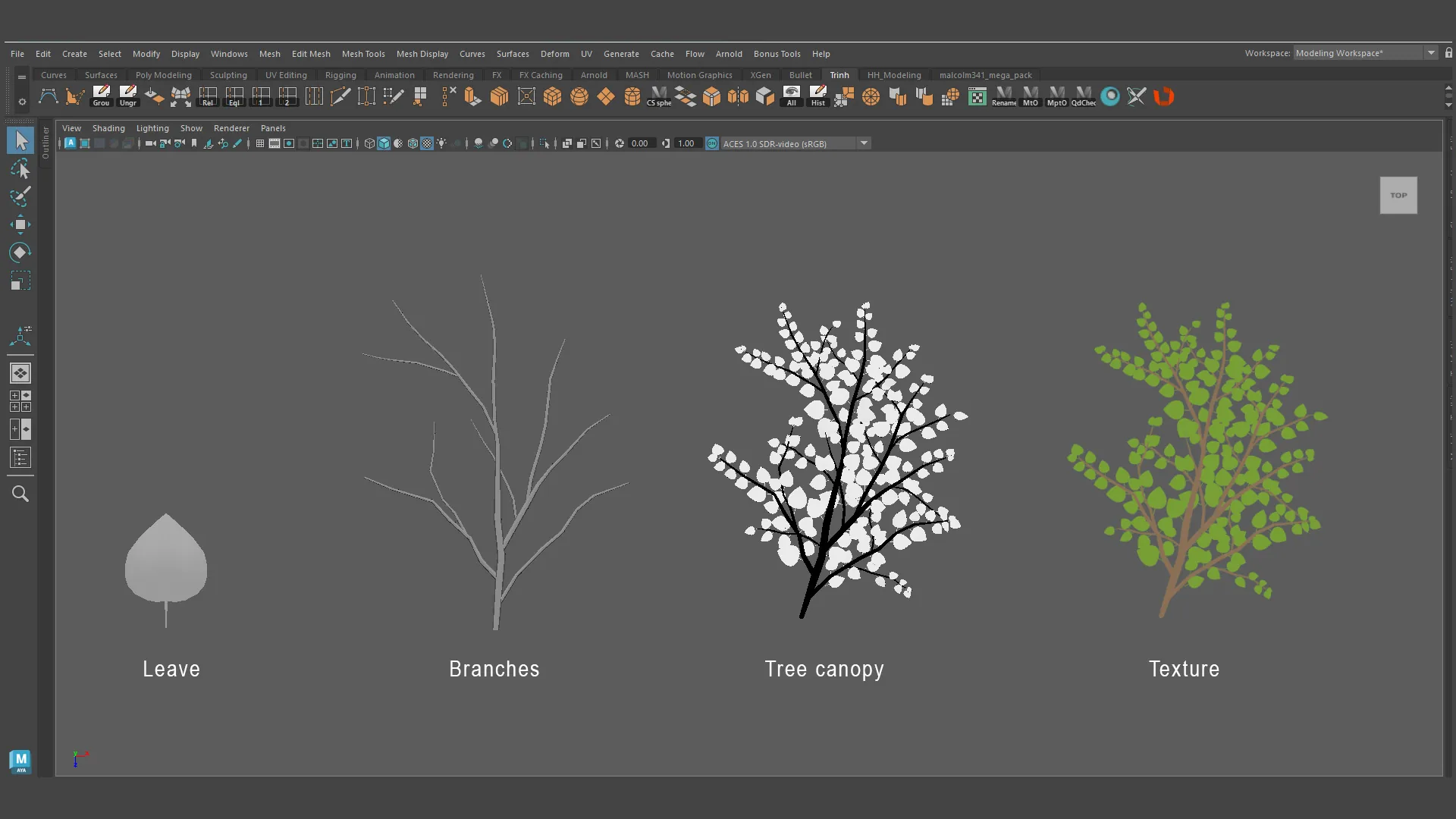Select the arrow Select tool
The image size is (1456, 819).
point(20,140)
